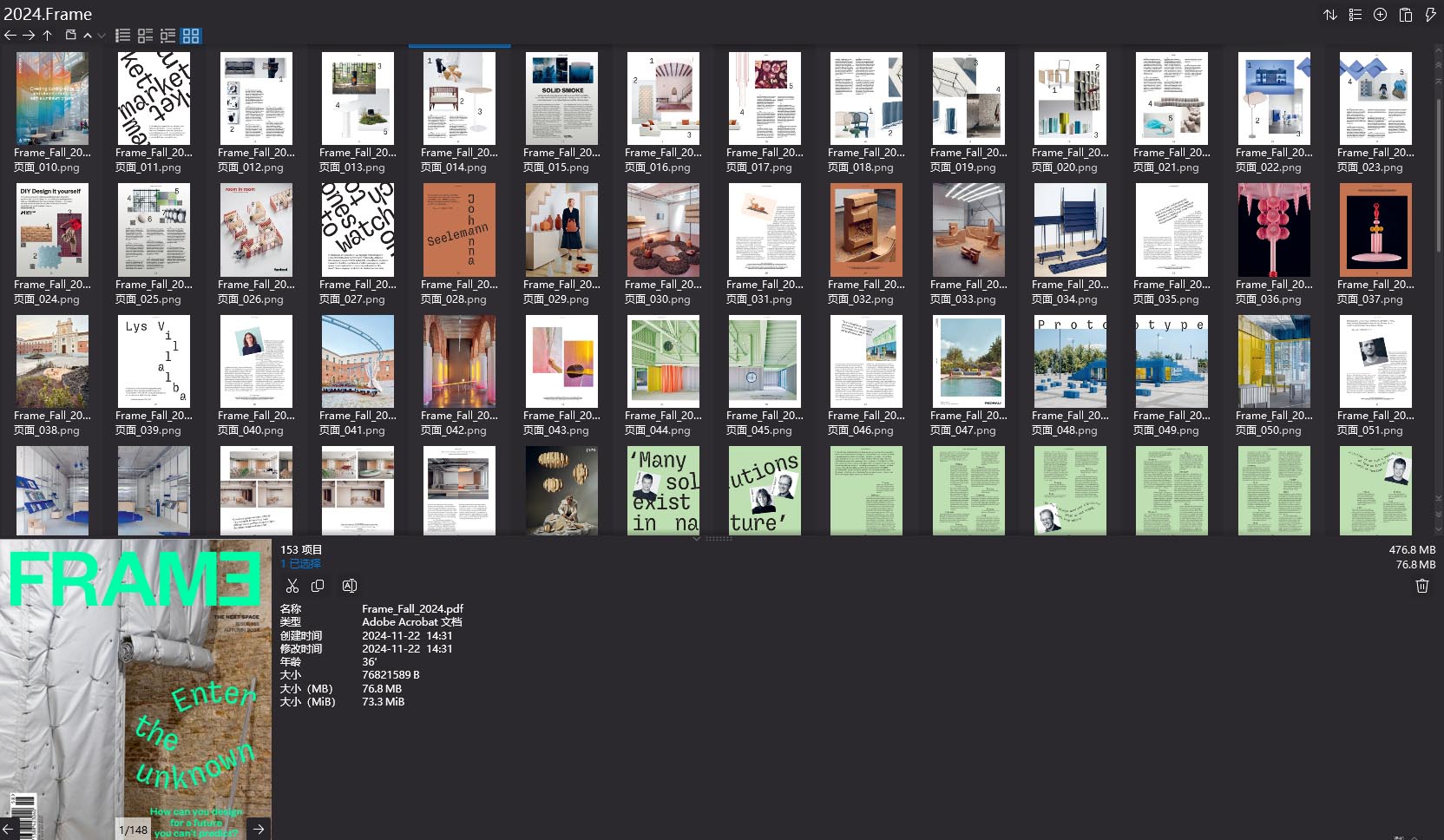Click the 73.3 MiB size value
The width and height of the screenshot is (1444, 840).
coord(383,702)
